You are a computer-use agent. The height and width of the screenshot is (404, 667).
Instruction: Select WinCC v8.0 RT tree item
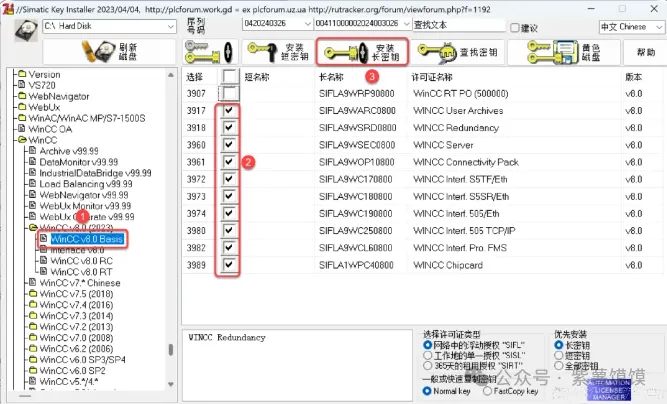pyautogui.click(x=82, y=271)
